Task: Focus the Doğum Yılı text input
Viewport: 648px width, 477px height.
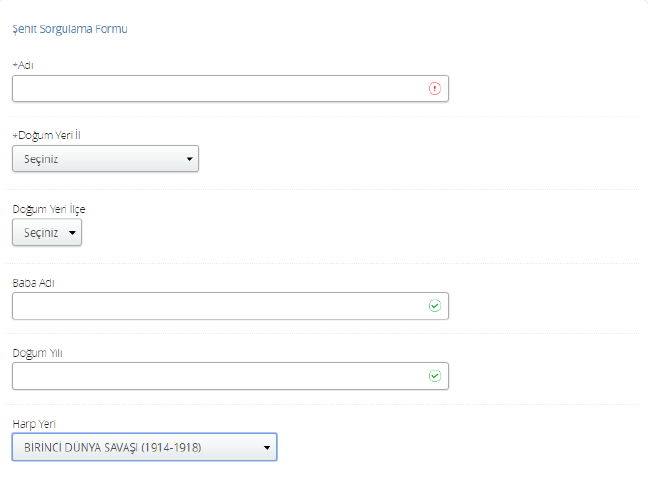Action: (220, 376)
